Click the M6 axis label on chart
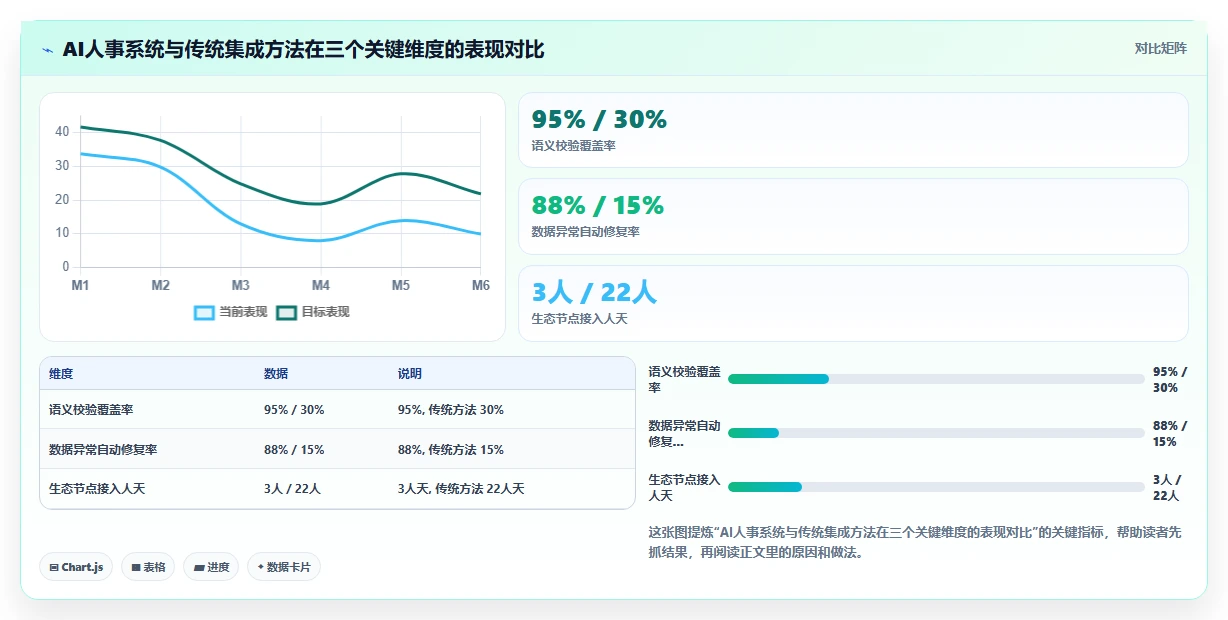 (481, 285)
